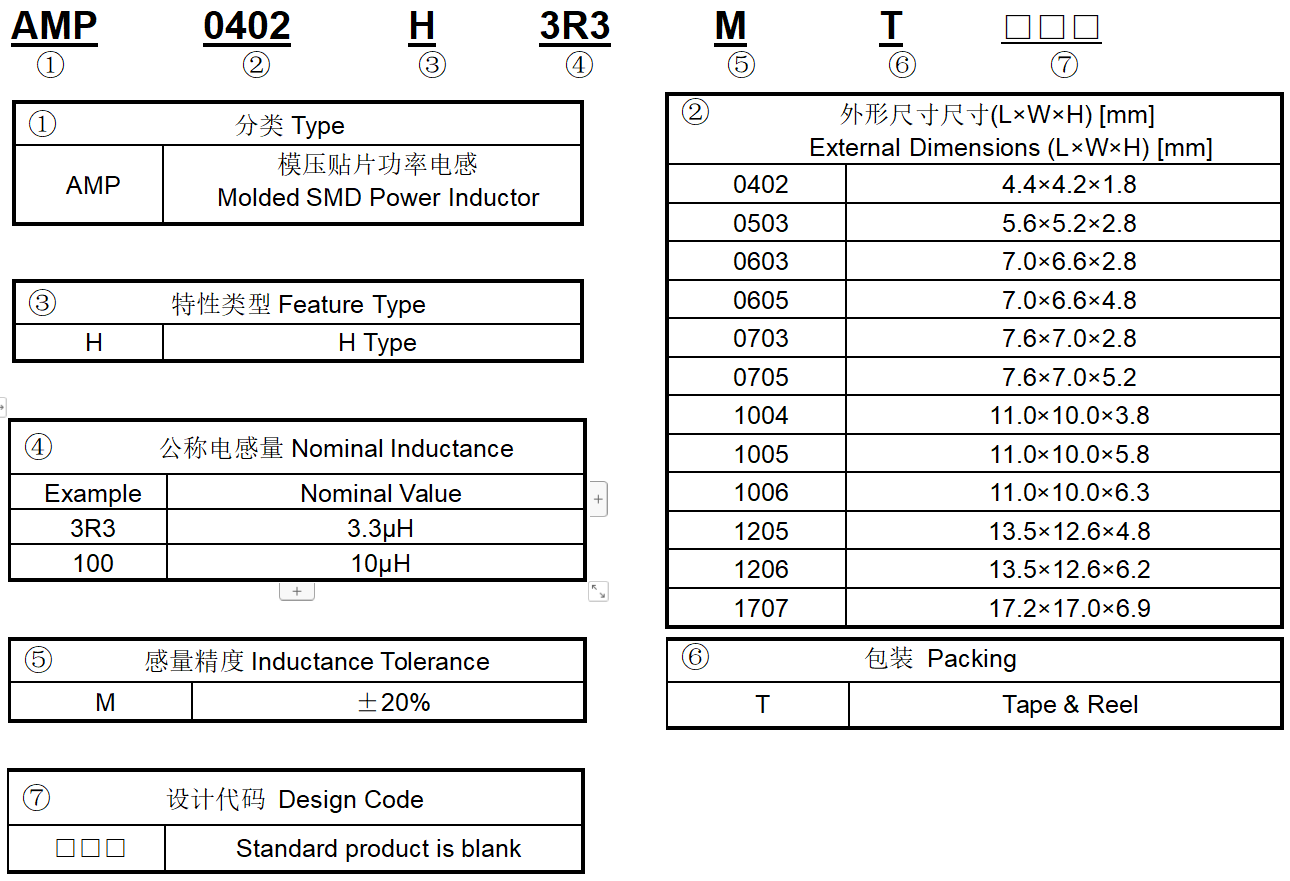The height and width of the screenshot is (881, 1290).
Task: Click the resize handle at Nominal Inductance table corner
Action: [x=598, y=591]
